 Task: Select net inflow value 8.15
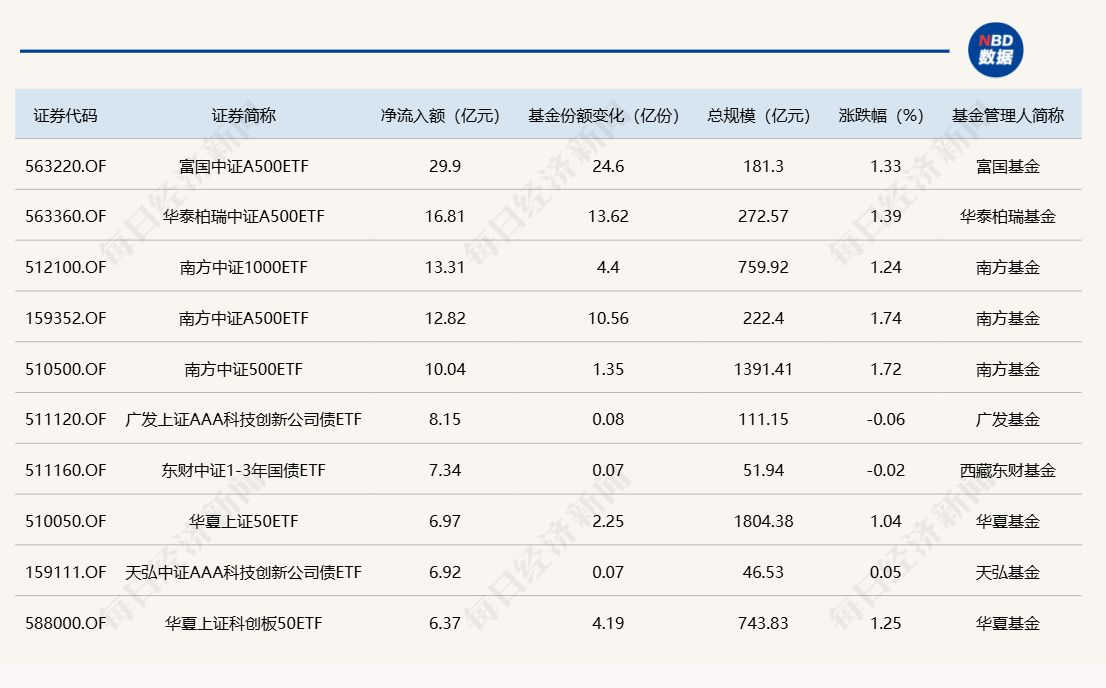[x=445, y=419]
